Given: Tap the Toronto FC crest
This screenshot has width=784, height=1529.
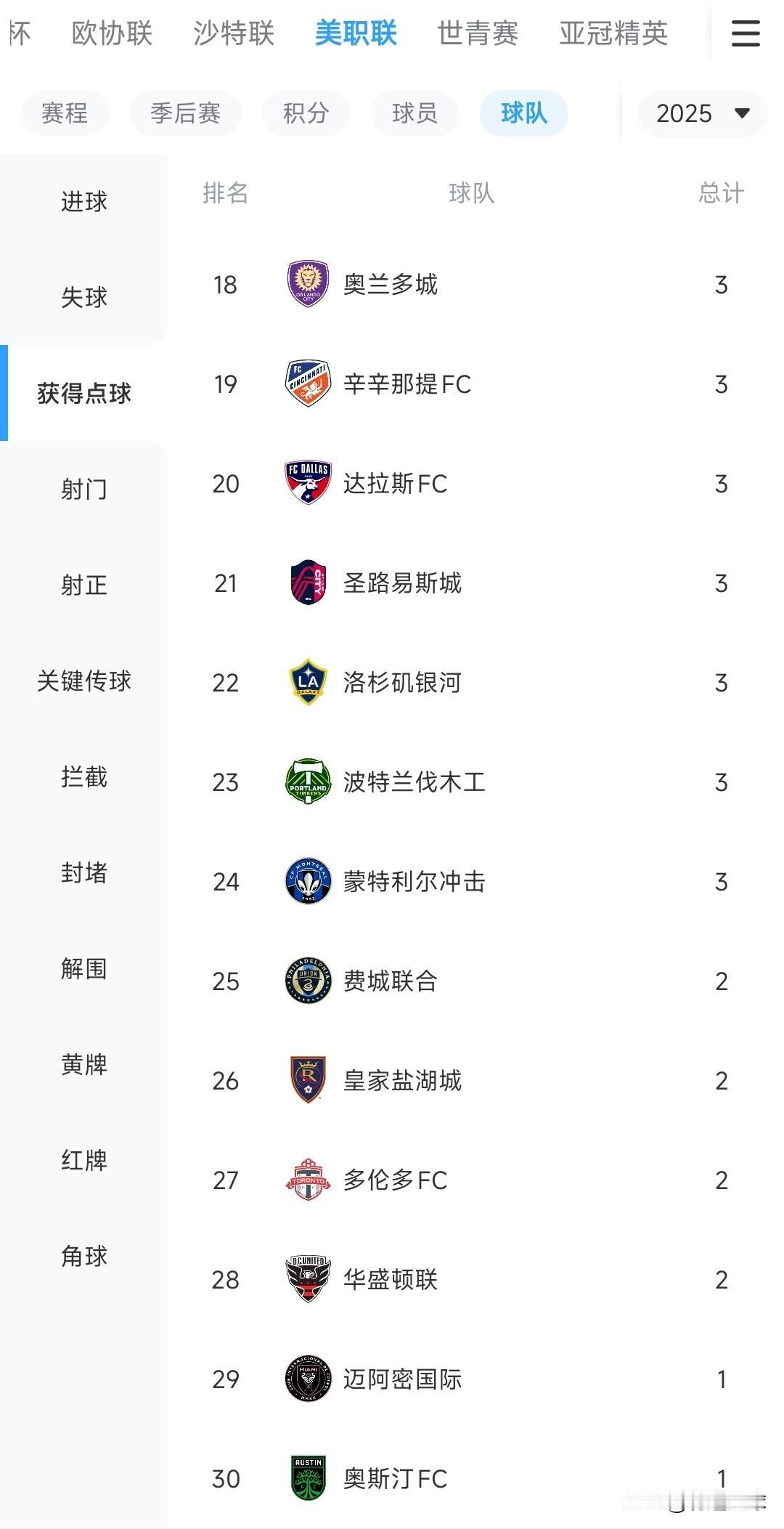Looking at the screenshot, I should (x=309, y=1180).
